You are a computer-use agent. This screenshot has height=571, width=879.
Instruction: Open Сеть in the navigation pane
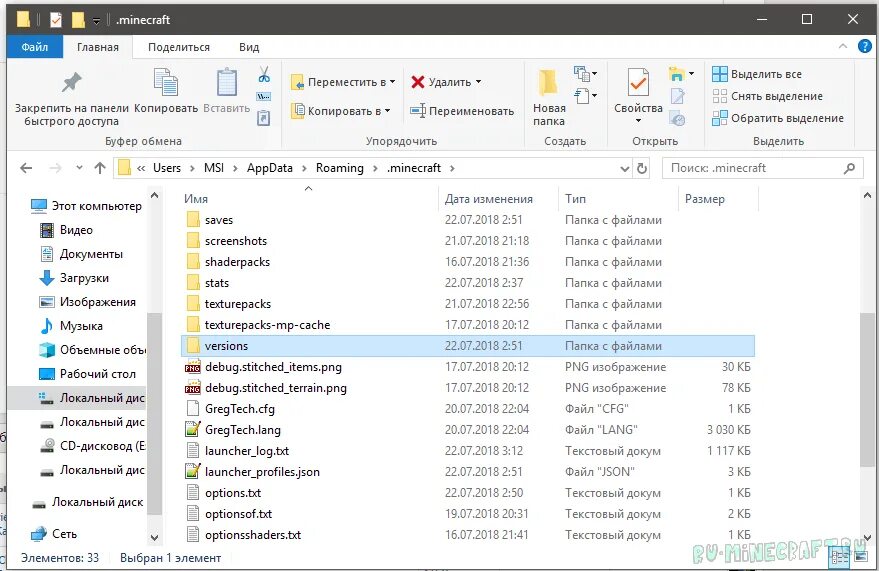[x=54, y=534]
